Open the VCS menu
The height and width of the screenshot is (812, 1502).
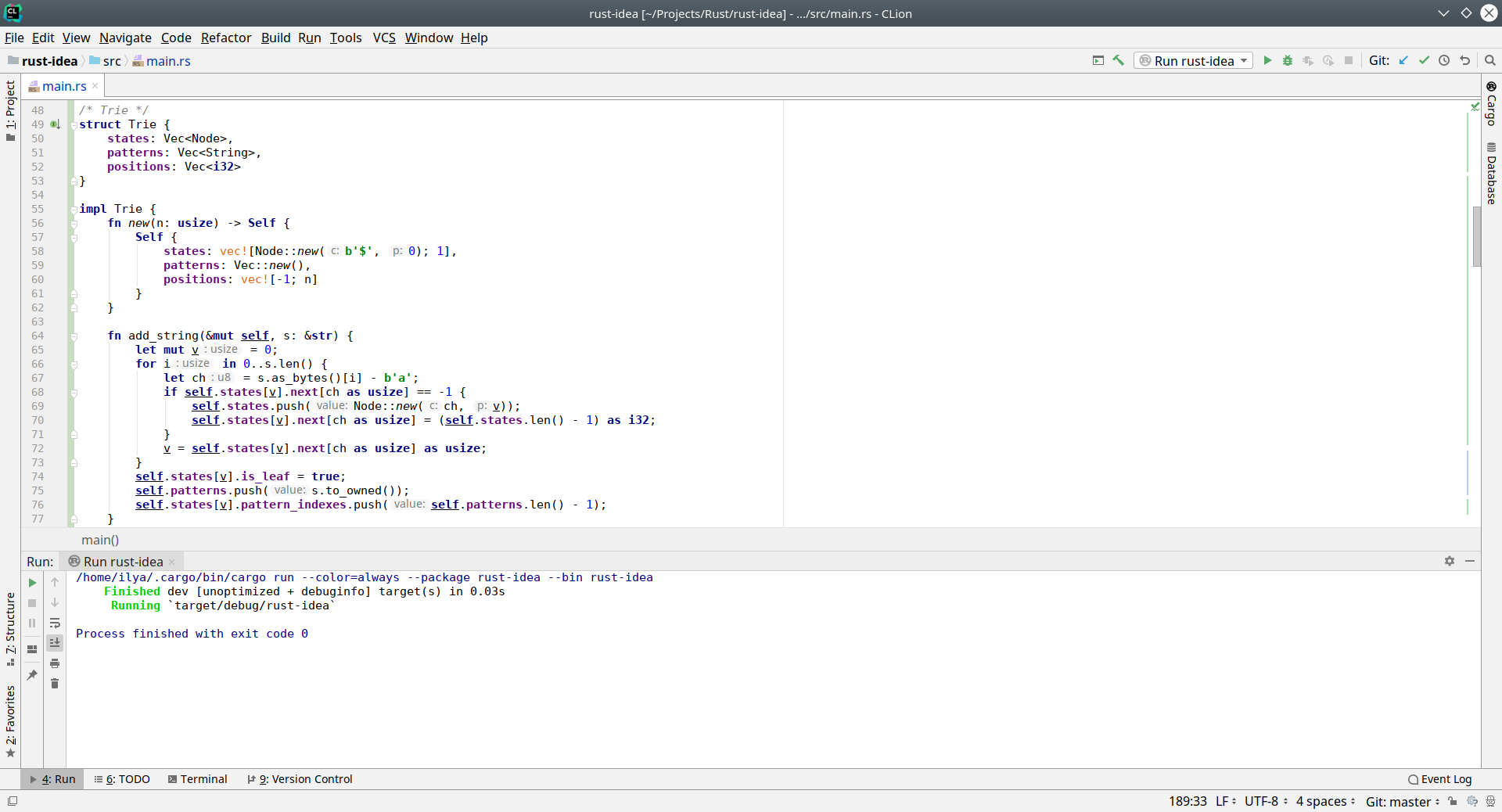pyautogui.click(x=384, y=38)
